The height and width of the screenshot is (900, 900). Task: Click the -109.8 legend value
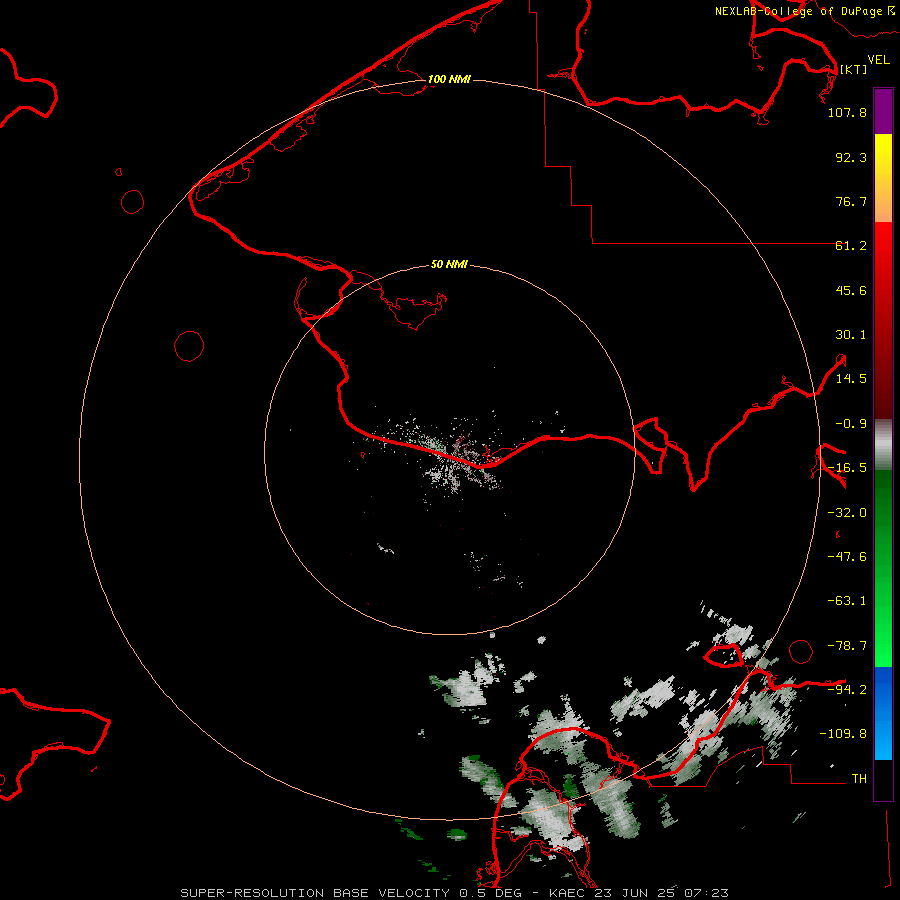(x=843, y=734)
